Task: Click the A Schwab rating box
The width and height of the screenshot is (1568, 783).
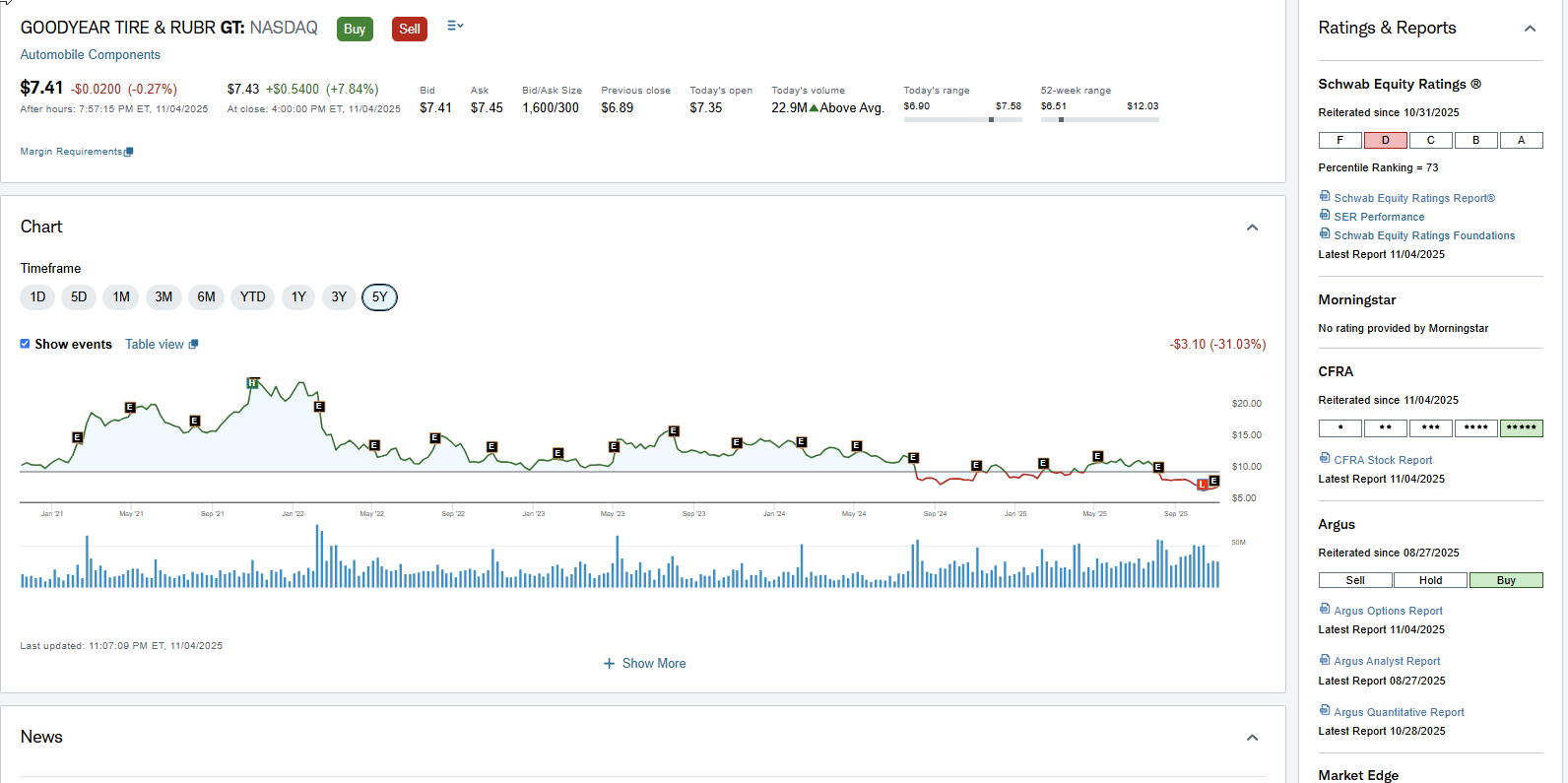Action: [x=1522, y=141]
